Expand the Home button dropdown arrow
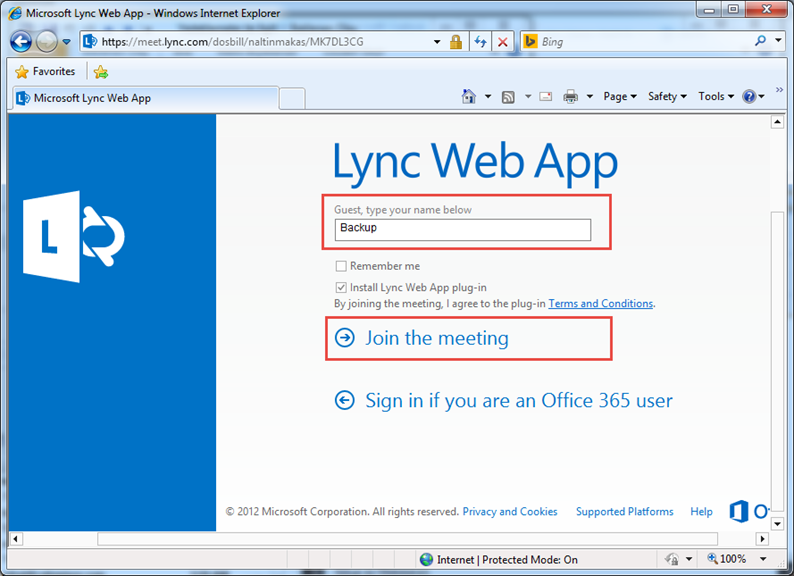Image resolution: width=794 pixels, height=576 pixels. pos(488,96)
